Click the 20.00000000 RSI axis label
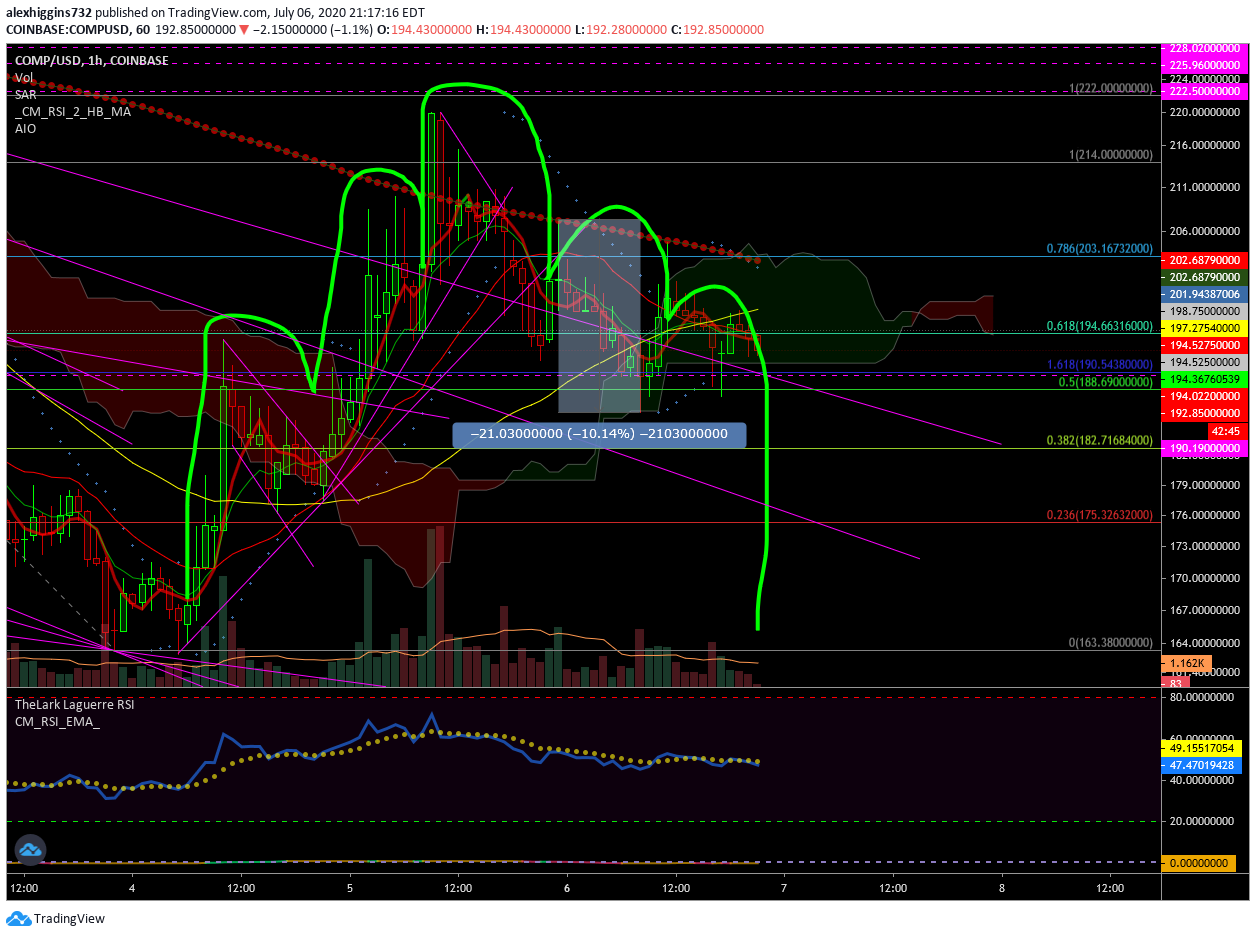1256x937 pixels. pos(1201,821)
